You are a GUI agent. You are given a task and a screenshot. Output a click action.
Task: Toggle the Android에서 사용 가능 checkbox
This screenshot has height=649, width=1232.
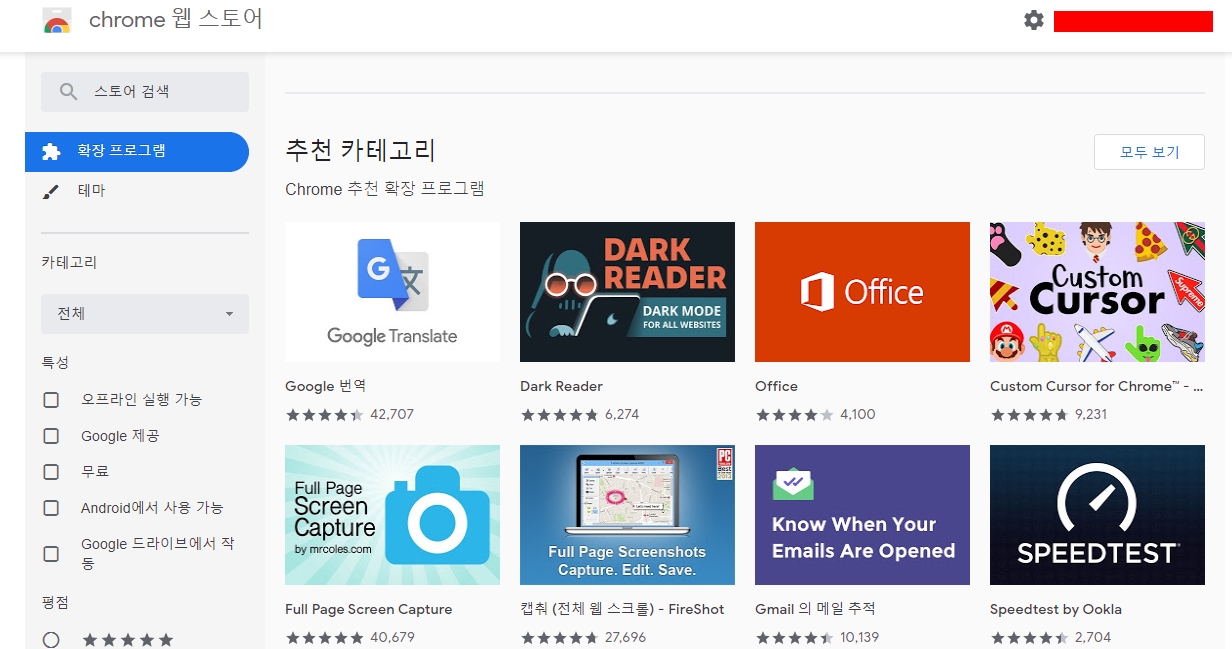coord(51,508)
